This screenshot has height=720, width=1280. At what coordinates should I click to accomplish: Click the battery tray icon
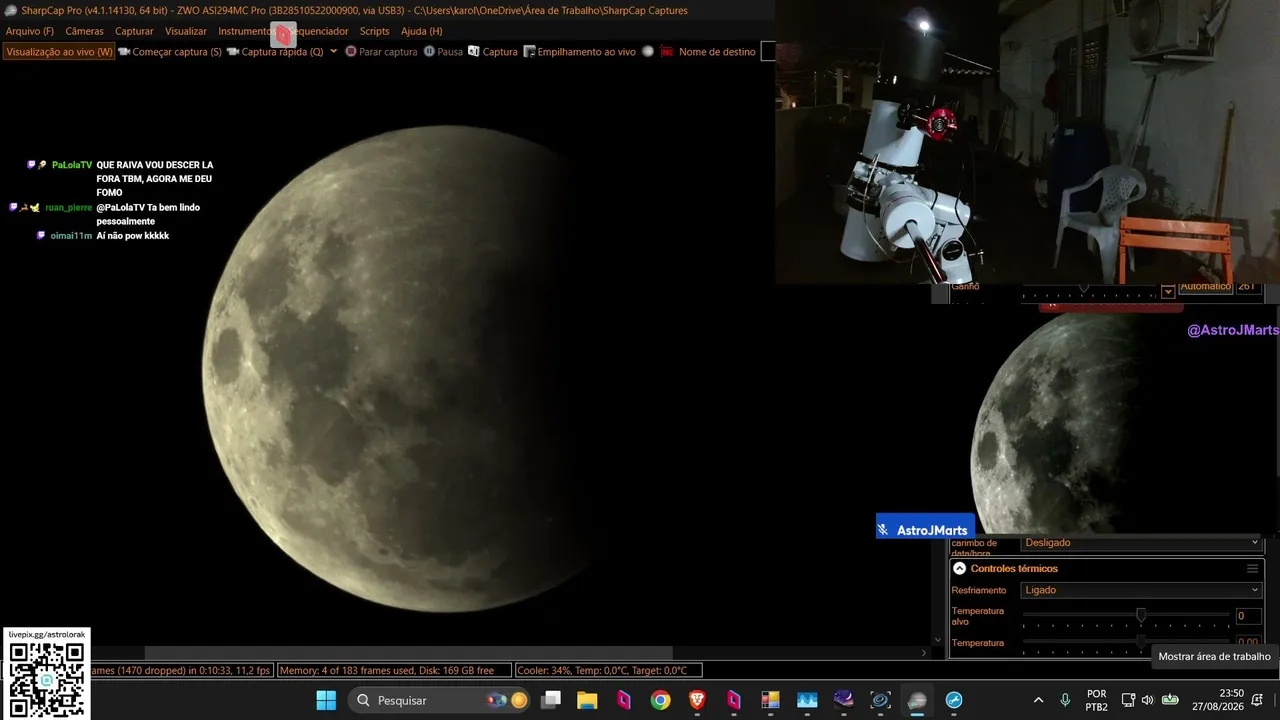[x=1170, y=700]
